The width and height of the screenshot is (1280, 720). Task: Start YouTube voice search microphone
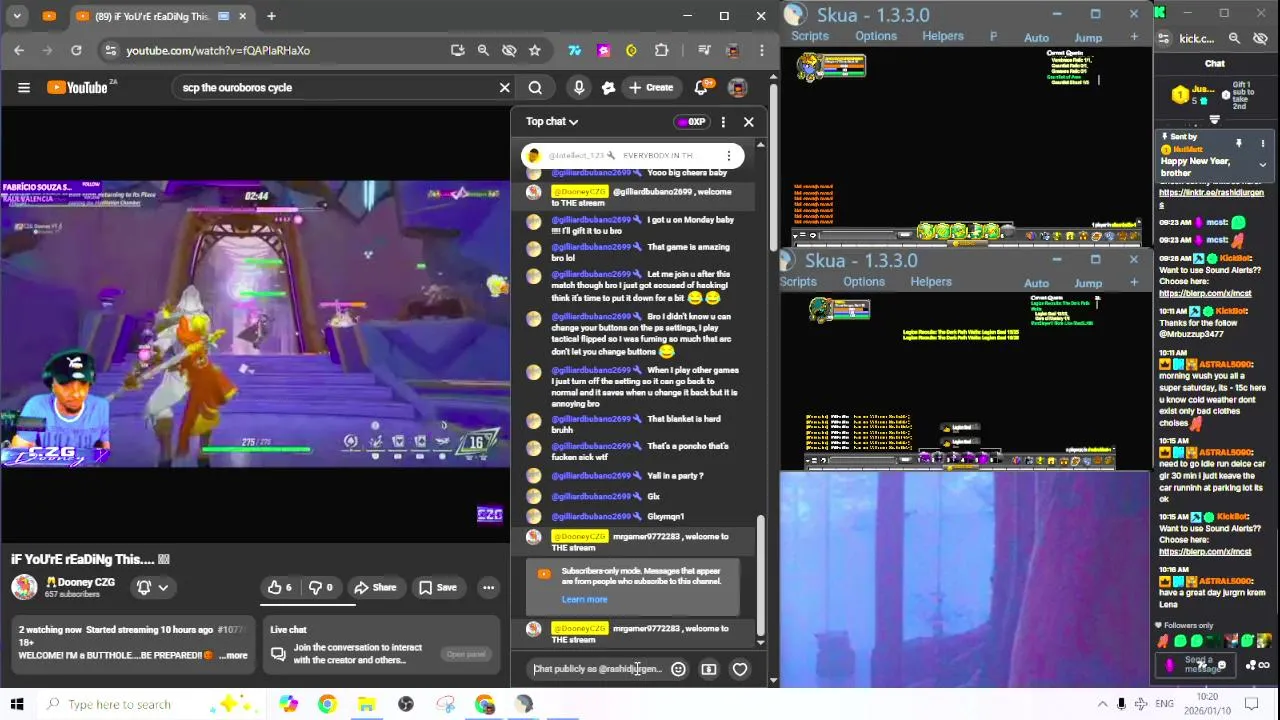coord(578,88)
